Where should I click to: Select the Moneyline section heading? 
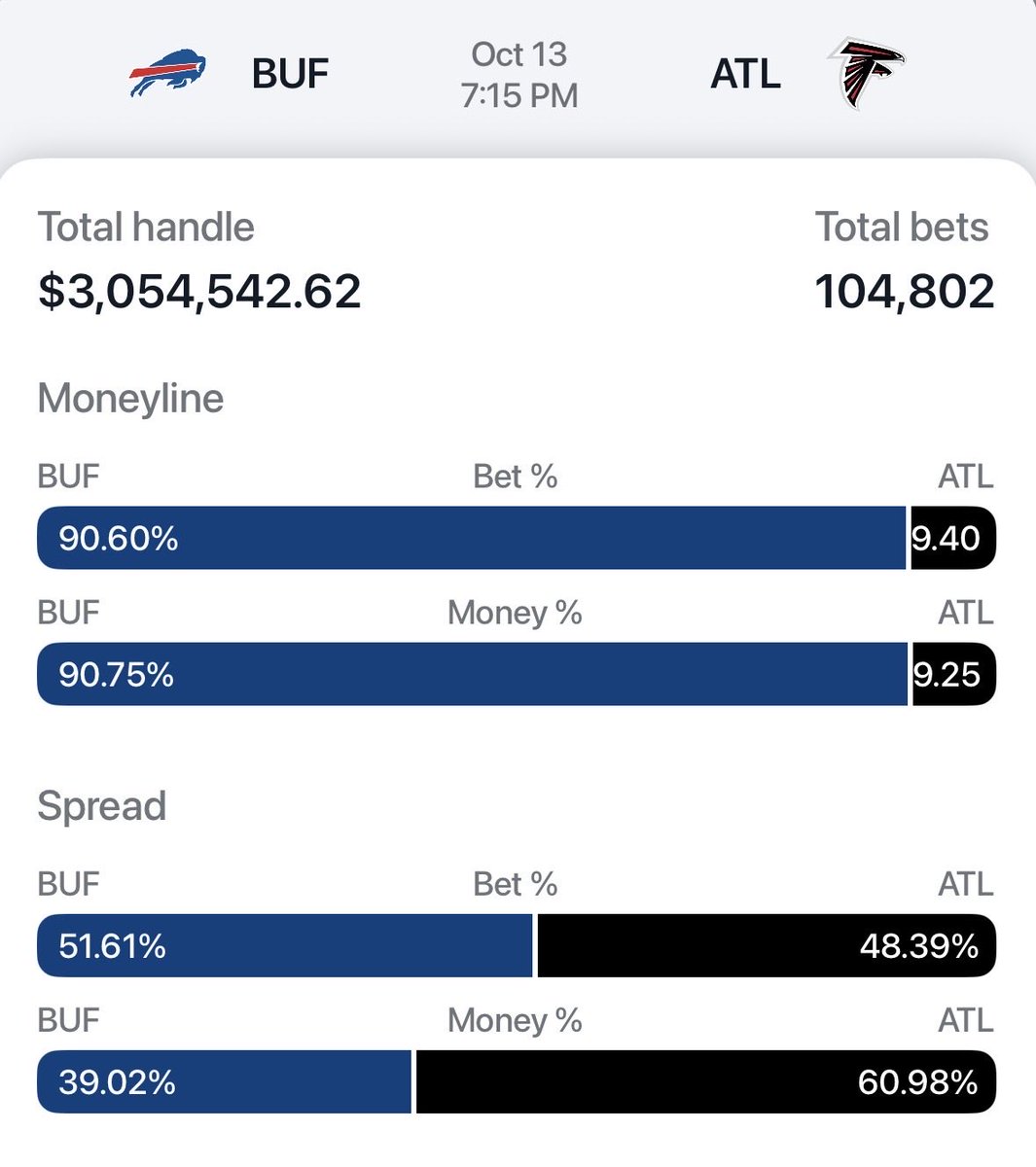pyautogui.click(x=130, y=399)
